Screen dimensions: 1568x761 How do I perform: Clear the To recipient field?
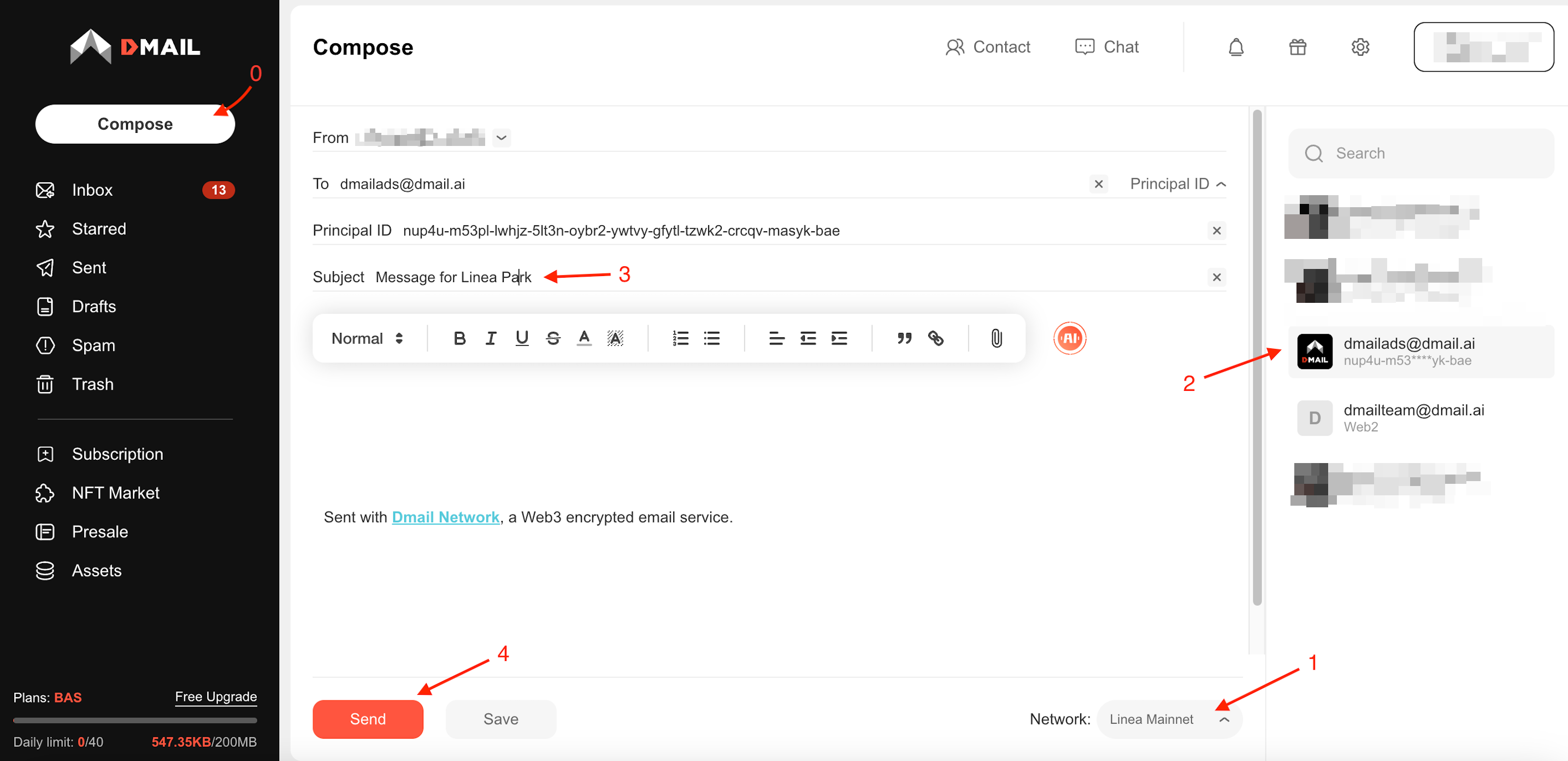1098,184
